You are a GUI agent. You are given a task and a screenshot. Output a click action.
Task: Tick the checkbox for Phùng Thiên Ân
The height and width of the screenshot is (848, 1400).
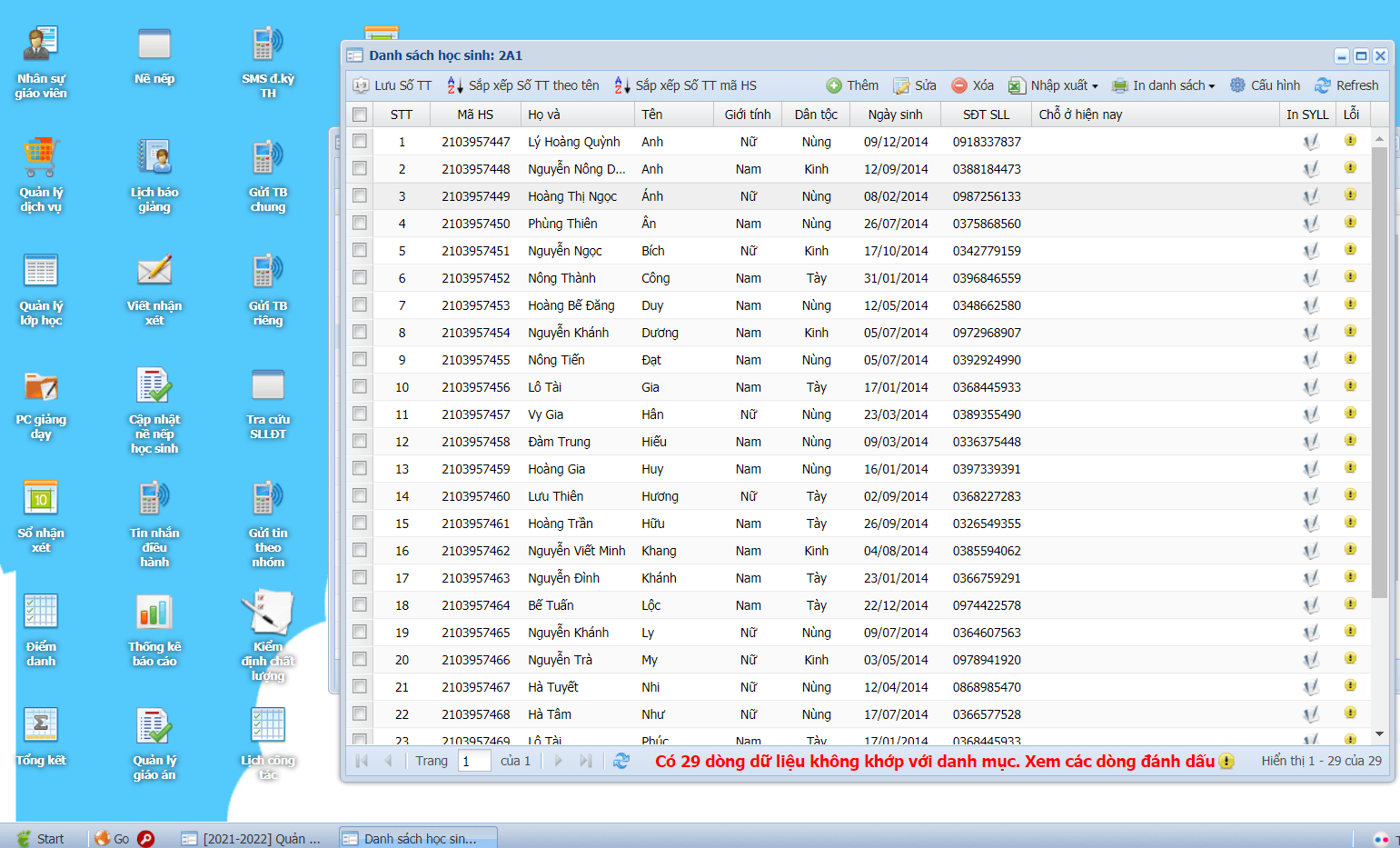[360, 224]
